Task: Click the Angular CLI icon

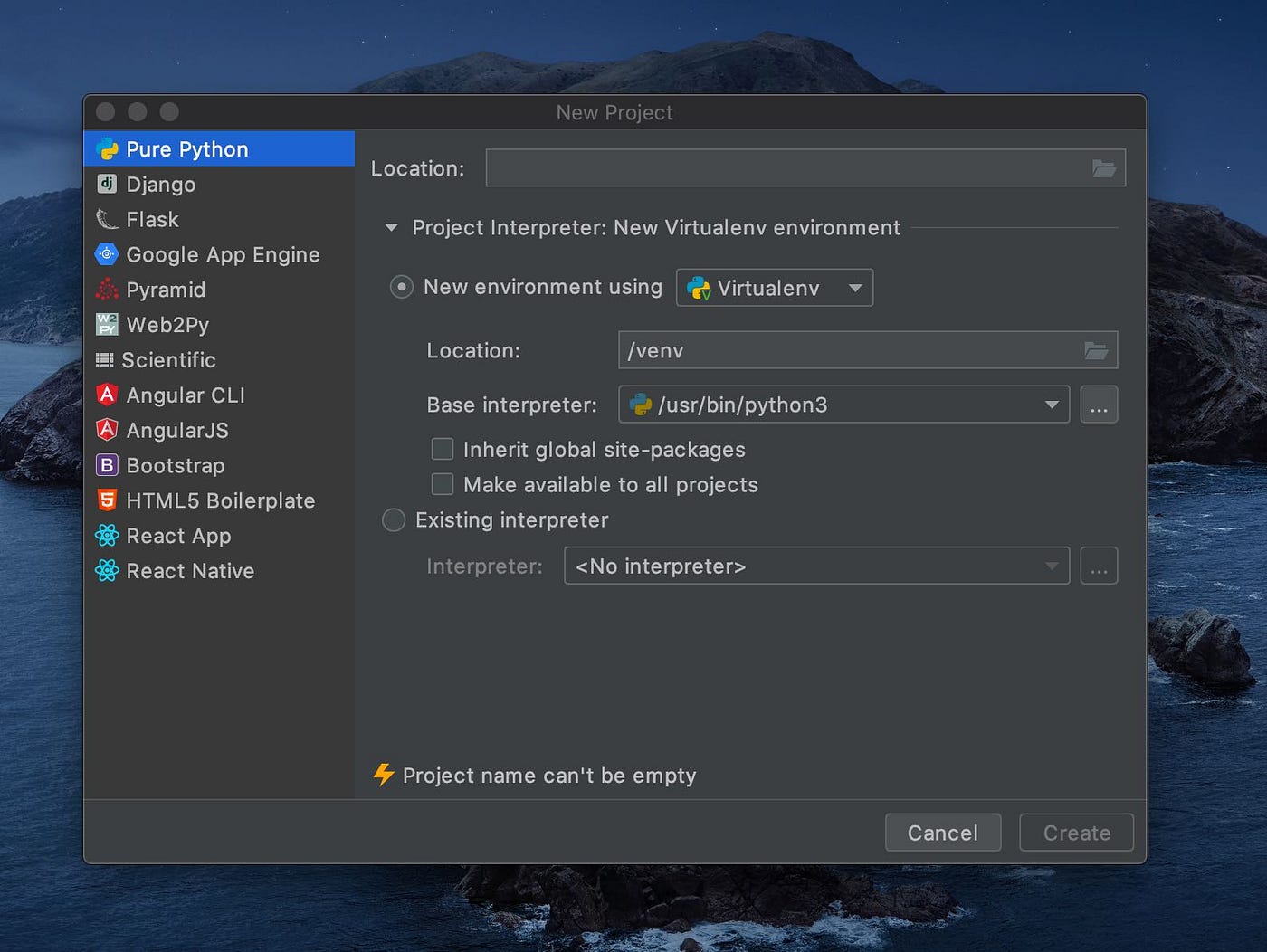Action: click(106, 395)
